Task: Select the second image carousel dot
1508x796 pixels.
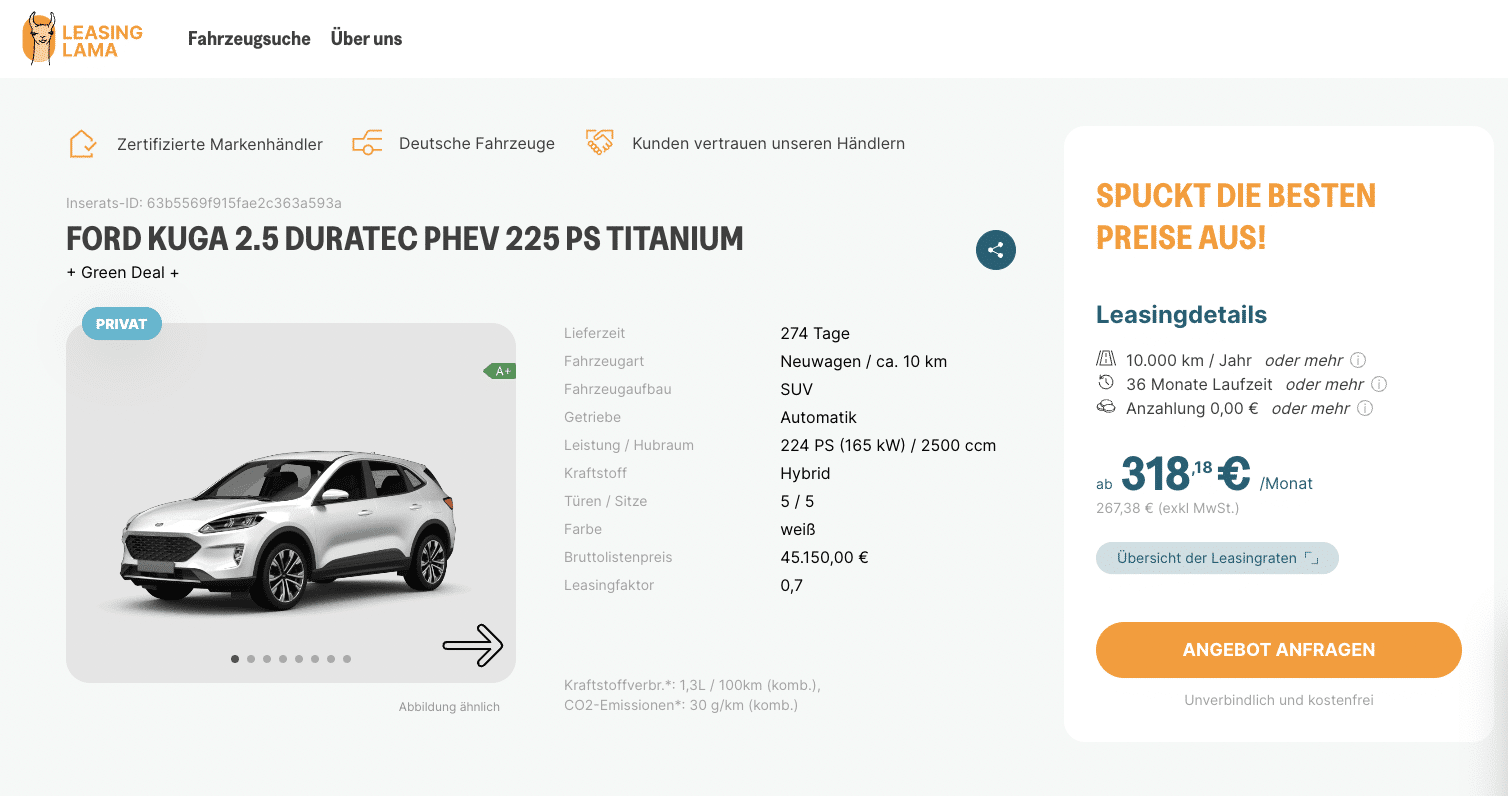Action: 251,659
